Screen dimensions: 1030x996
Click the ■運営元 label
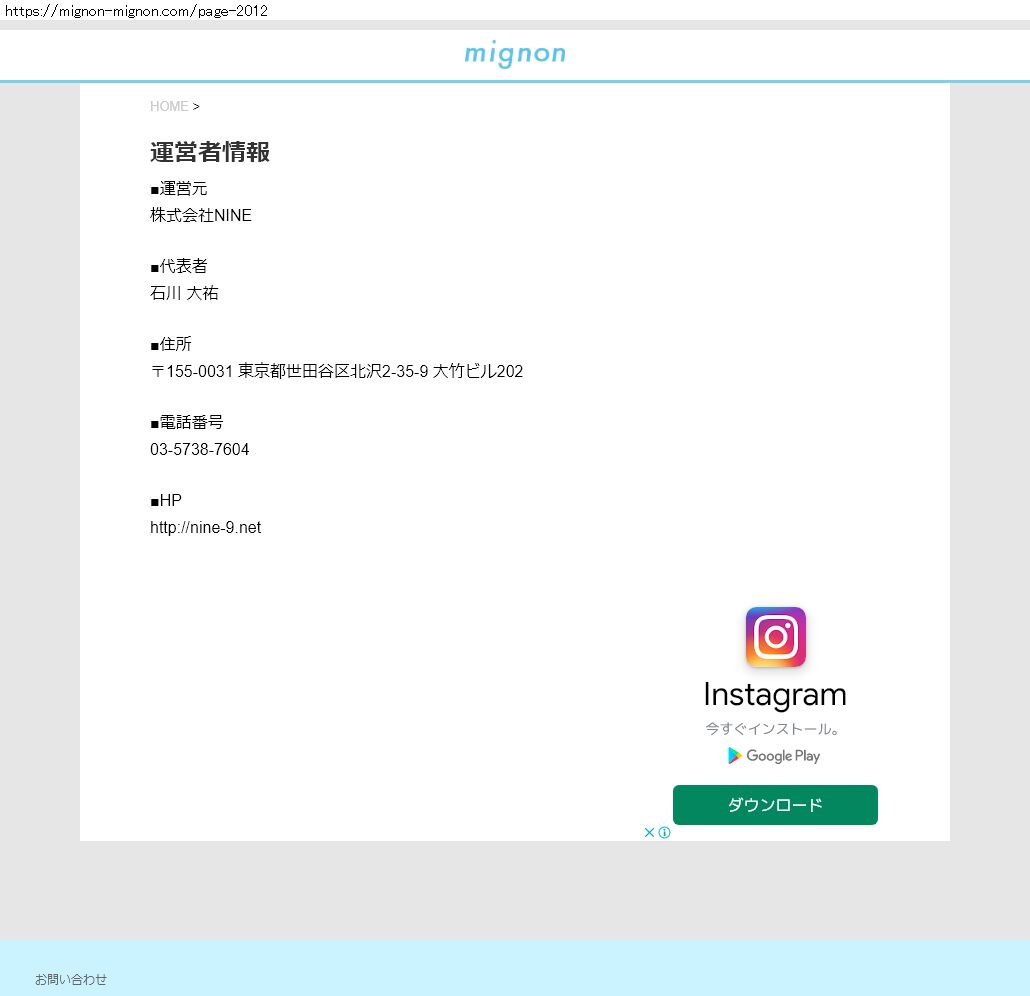click(179, 189)
